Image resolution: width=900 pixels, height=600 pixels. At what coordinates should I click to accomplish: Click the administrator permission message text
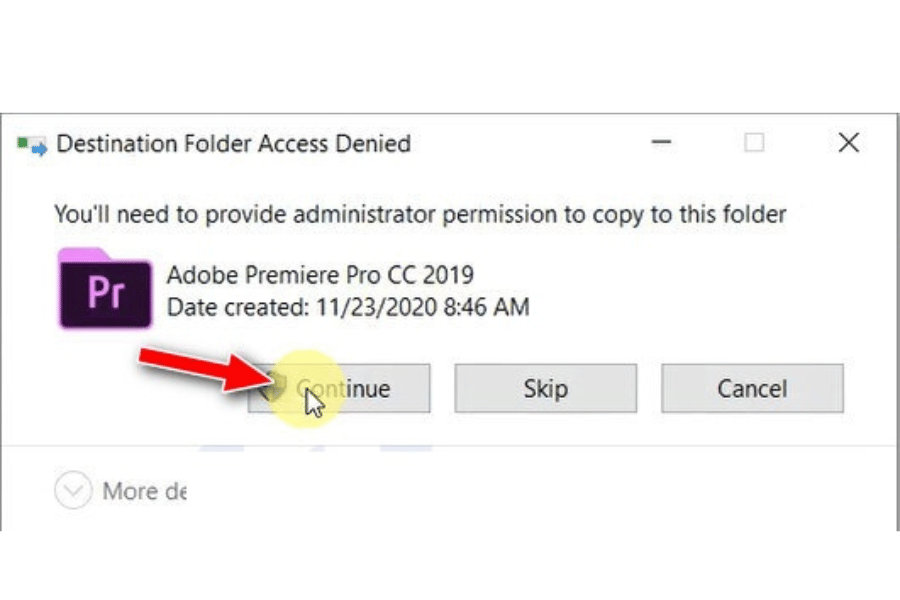(x=420, y=214)
